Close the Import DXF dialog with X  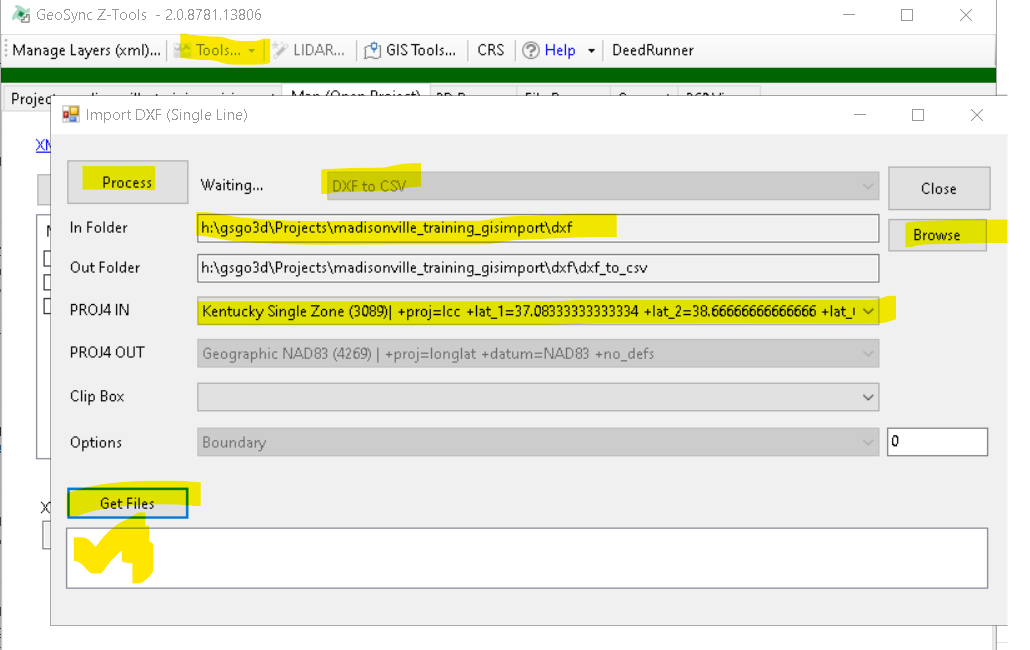pyautogui.click(x=976, y=115)
